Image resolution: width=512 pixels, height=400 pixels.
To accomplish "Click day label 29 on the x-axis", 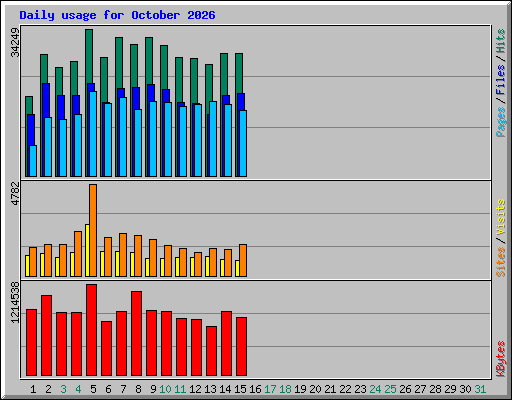I will (450, 389).
